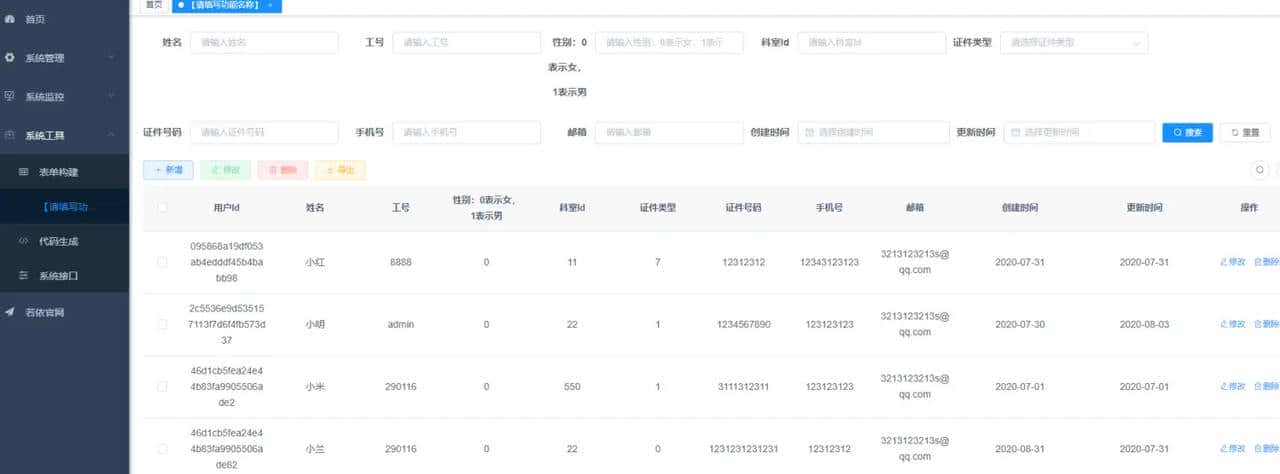Click the green 修改 toolbar button
This screenshot has width=1280, height=474.
(226, 170)
